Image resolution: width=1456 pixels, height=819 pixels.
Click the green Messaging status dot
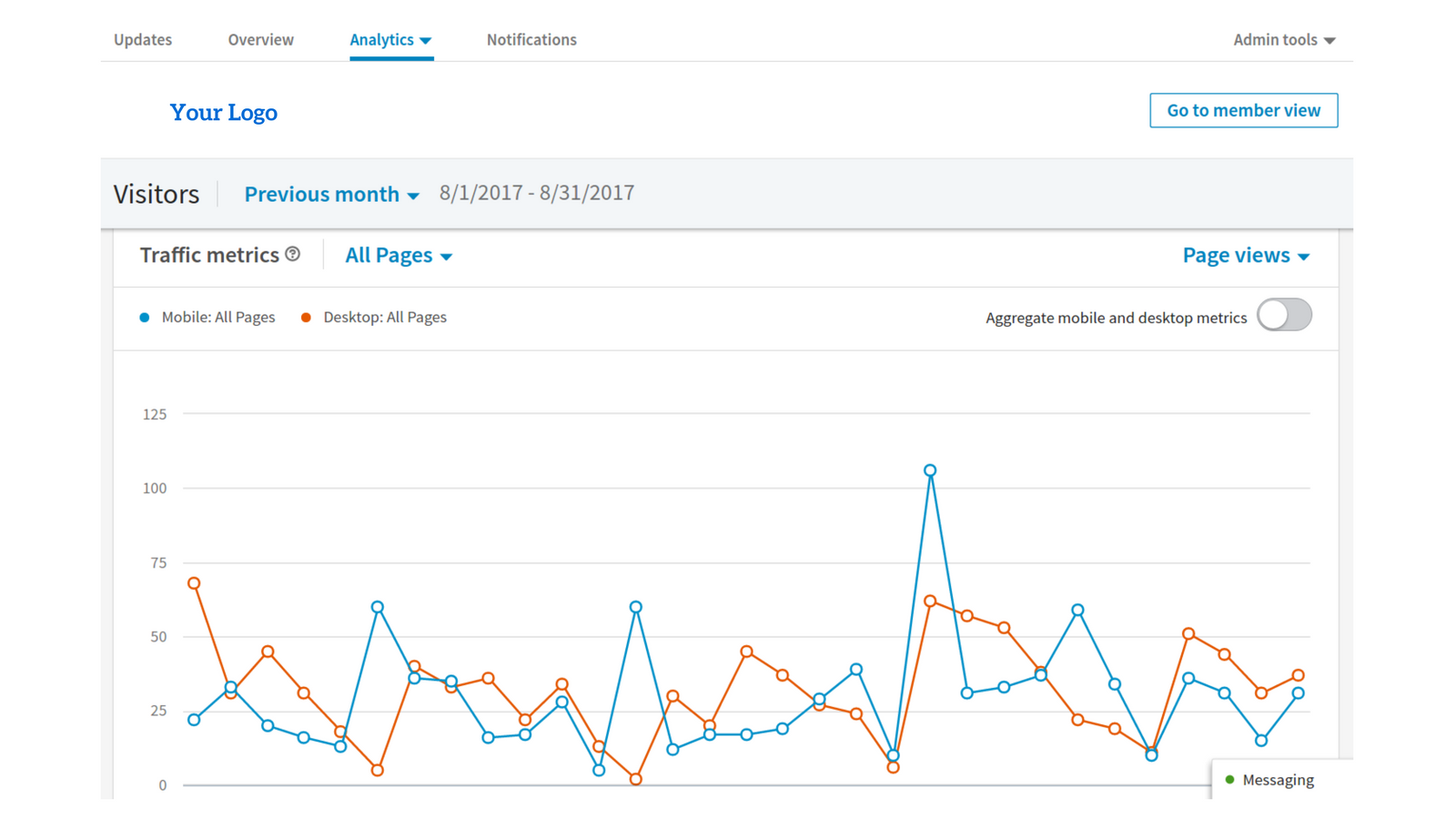point(1229,780)
